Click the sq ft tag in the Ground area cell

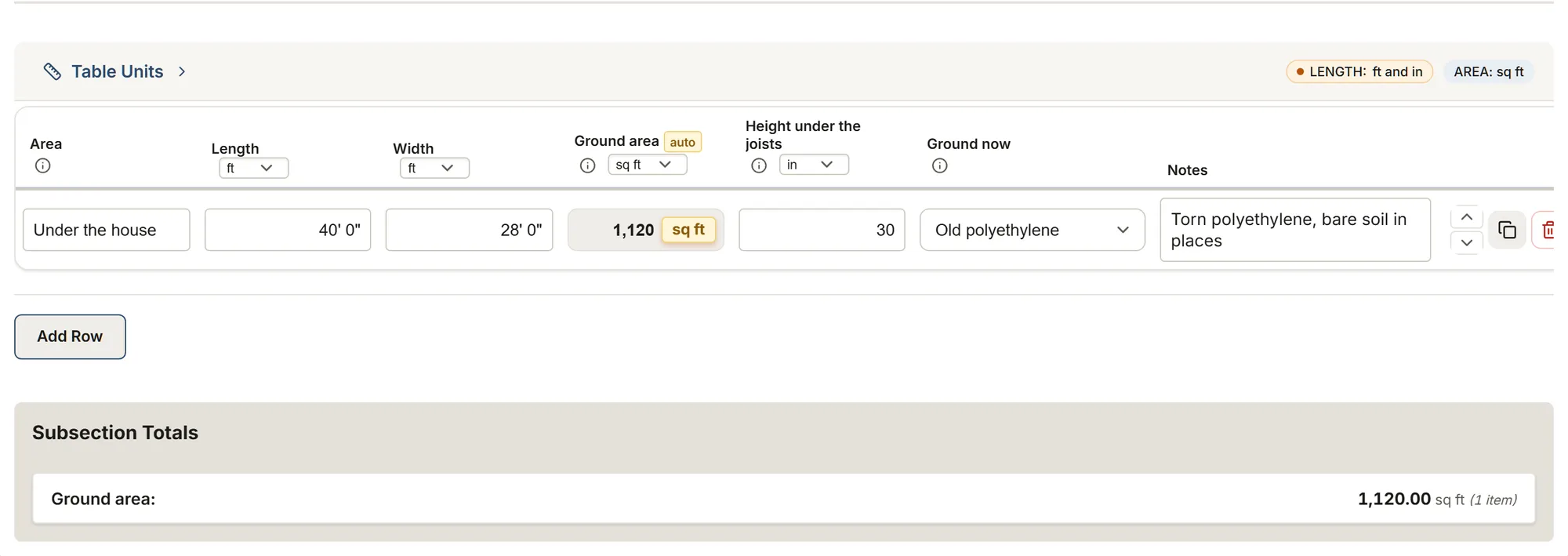pyautogui.click(x=688, y=230)
